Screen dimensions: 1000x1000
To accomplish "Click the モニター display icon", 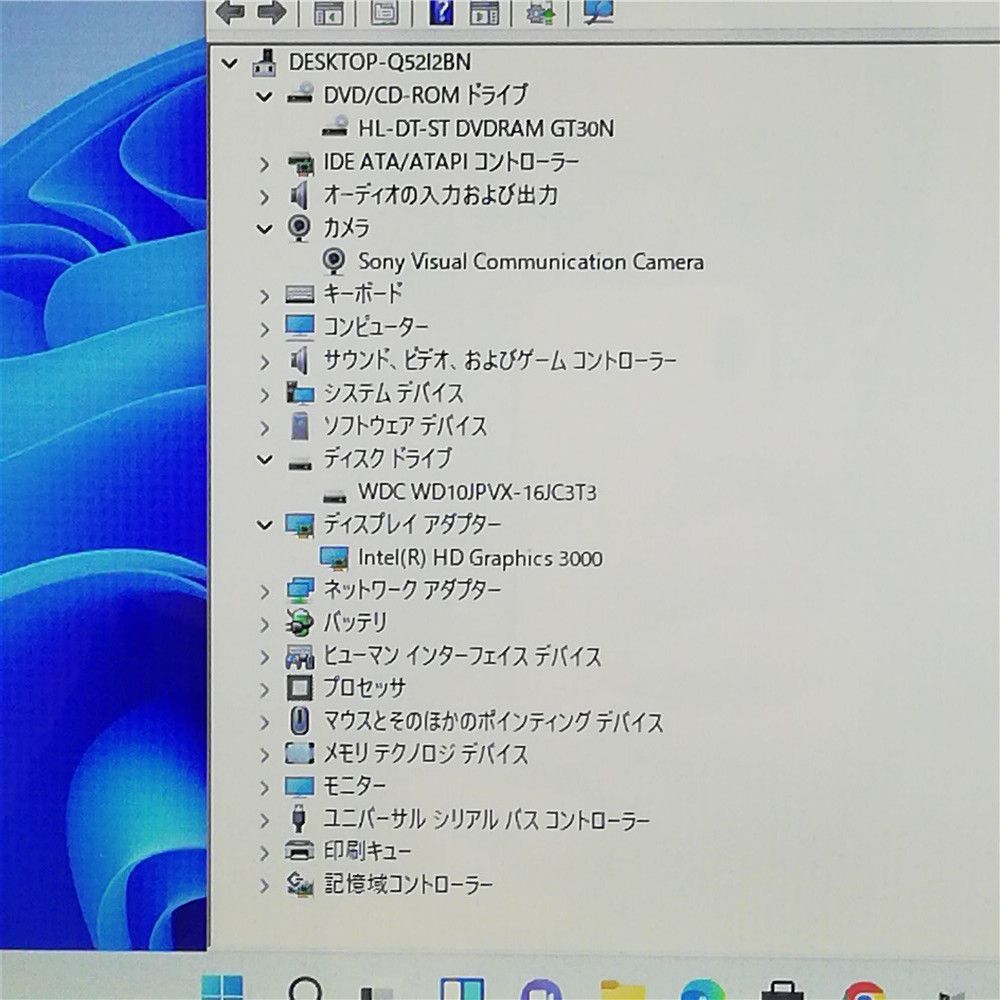I will pyautogui.click(x=299, y=787).
